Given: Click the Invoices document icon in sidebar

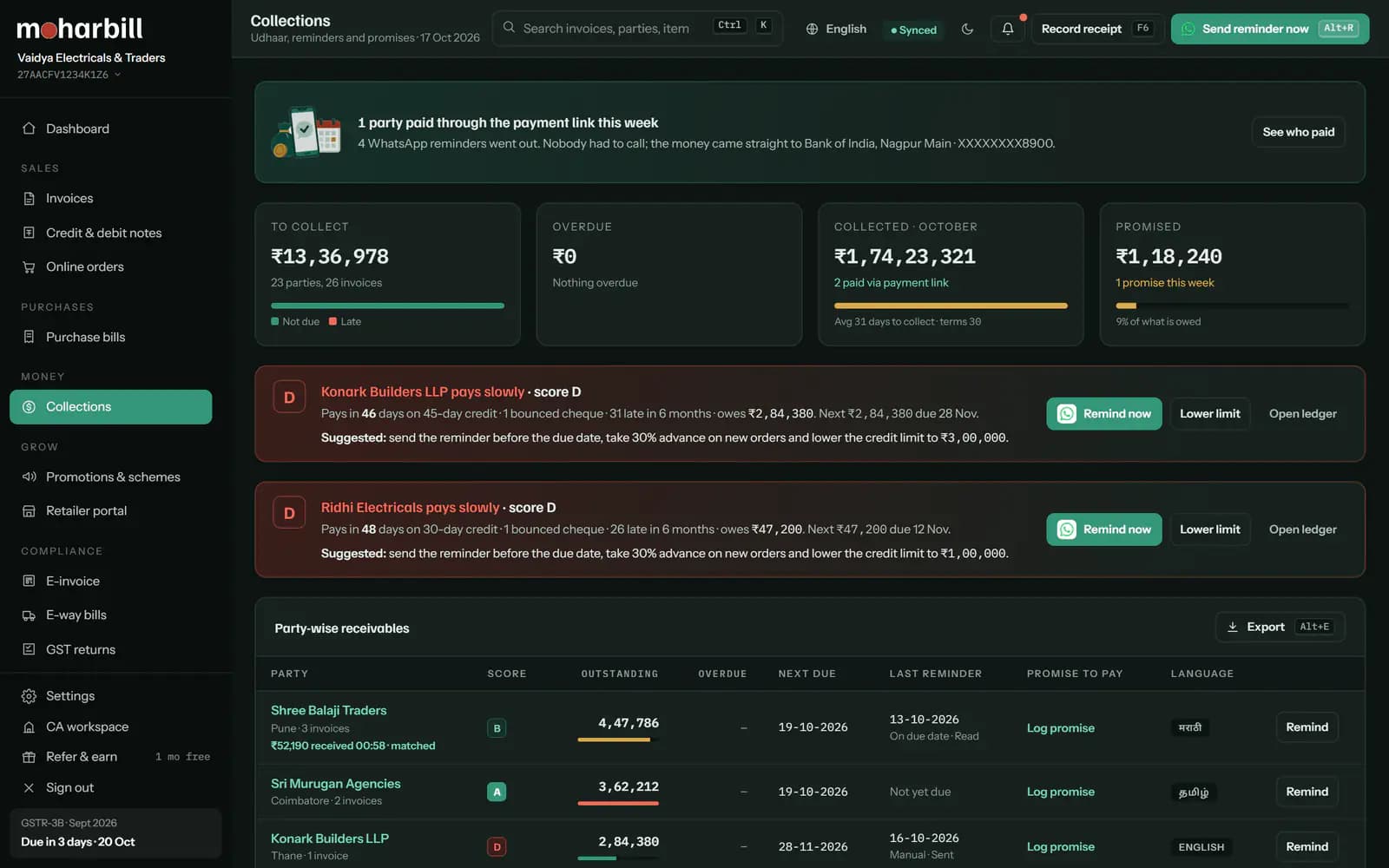Looking at the screenshot, I should click(x=29, y=198).
